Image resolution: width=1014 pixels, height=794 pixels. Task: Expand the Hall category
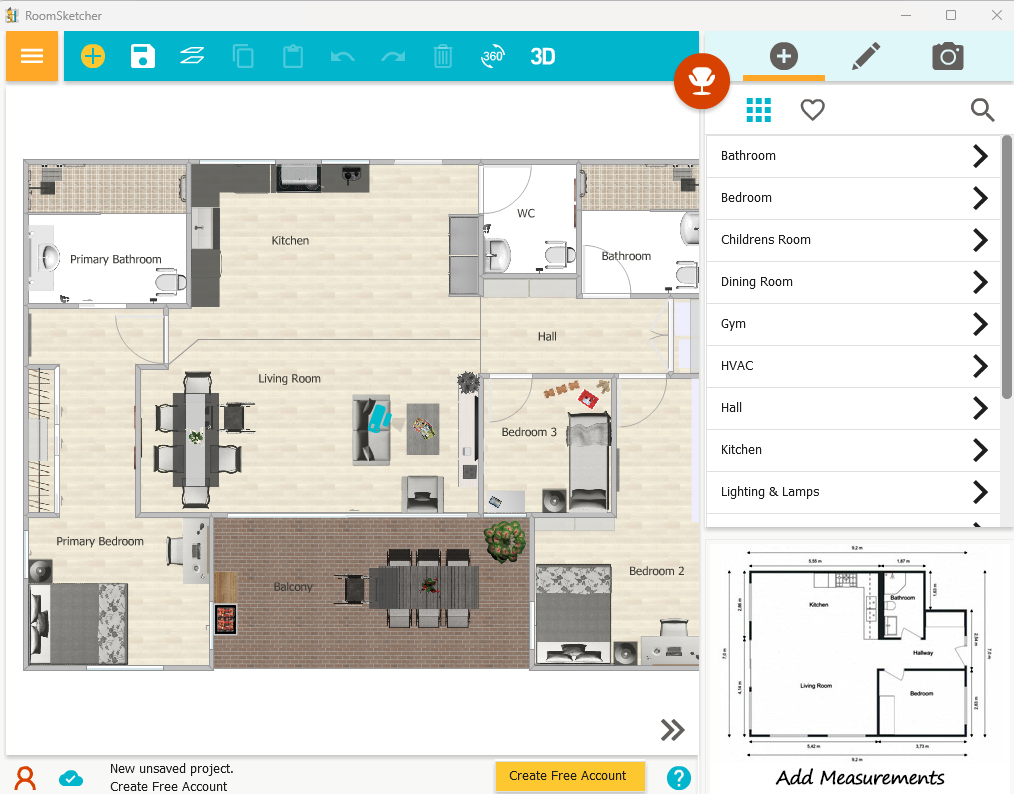[853, 408]
